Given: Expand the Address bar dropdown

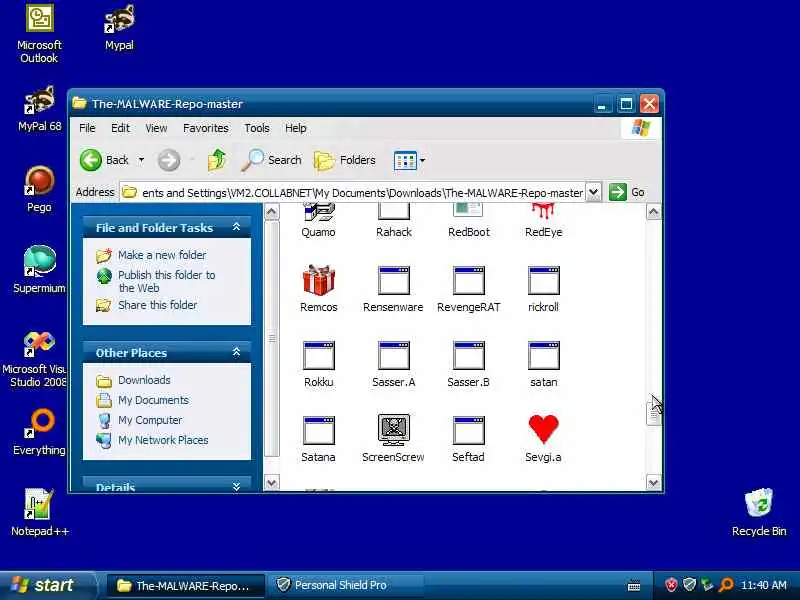Looking at the screenshot, I should 593,192.
